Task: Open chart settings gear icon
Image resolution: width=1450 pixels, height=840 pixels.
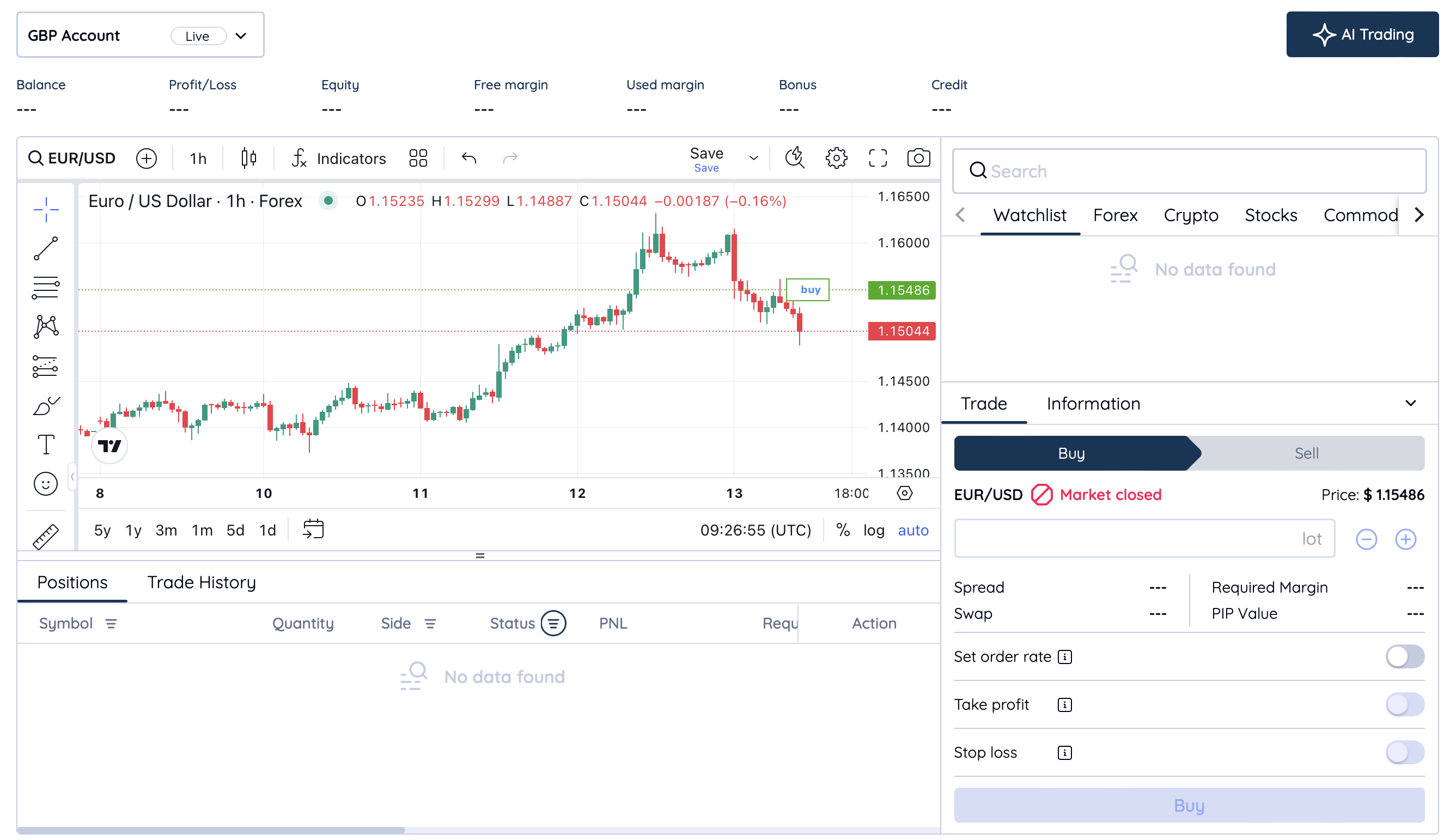Action: (836, 158)
